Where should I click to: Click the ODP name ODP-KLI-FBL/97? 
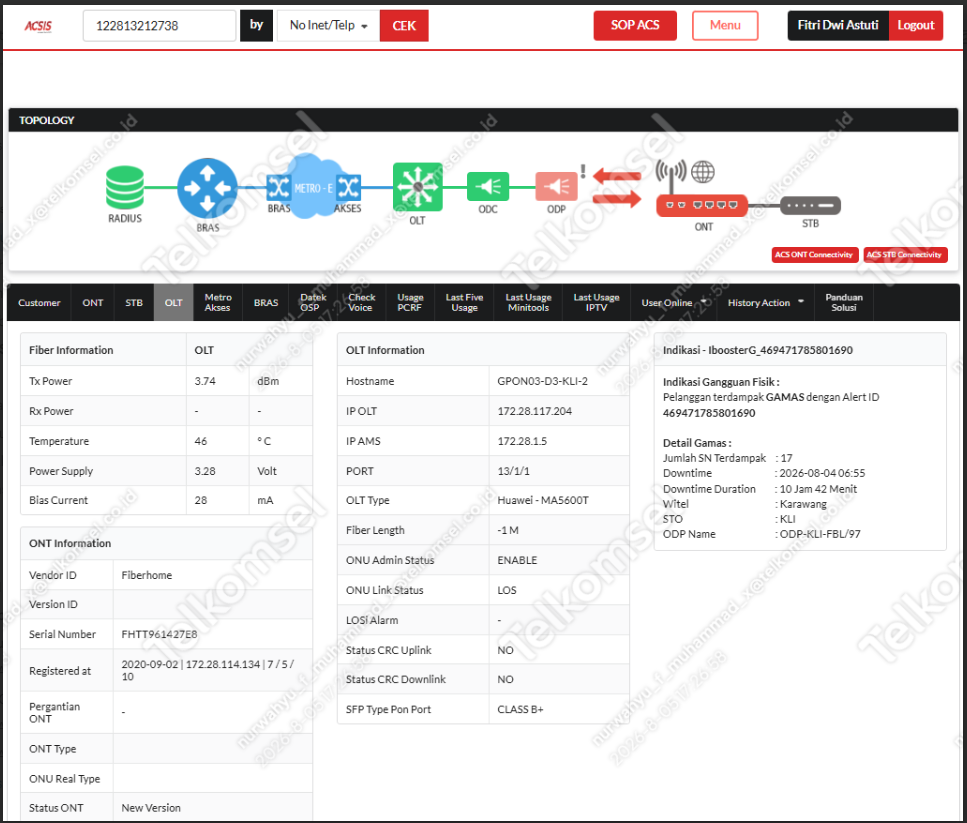[820, 534]
